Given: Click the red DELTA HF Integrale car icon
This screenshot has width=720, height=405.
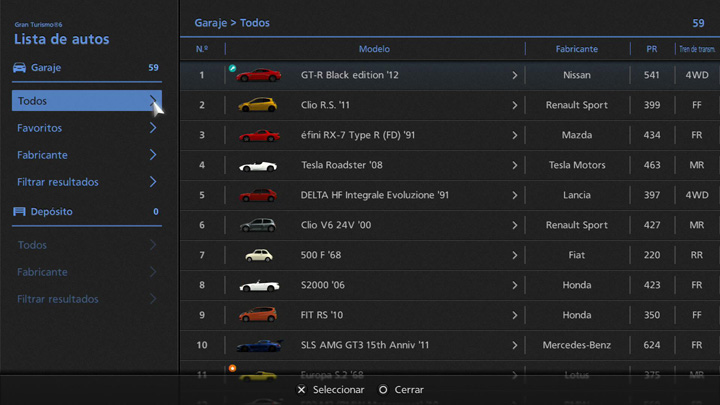Looking at the screenshot, I should 258,195.
